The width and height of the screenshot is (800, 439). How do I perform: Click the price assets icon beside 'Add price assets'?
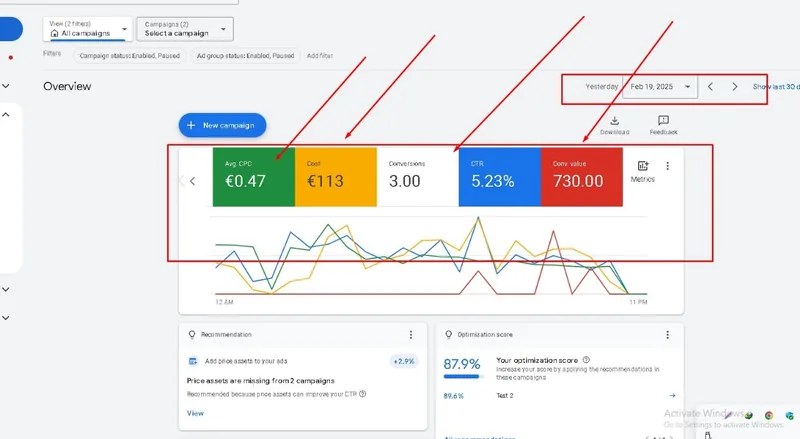click(x=193, y=361)
